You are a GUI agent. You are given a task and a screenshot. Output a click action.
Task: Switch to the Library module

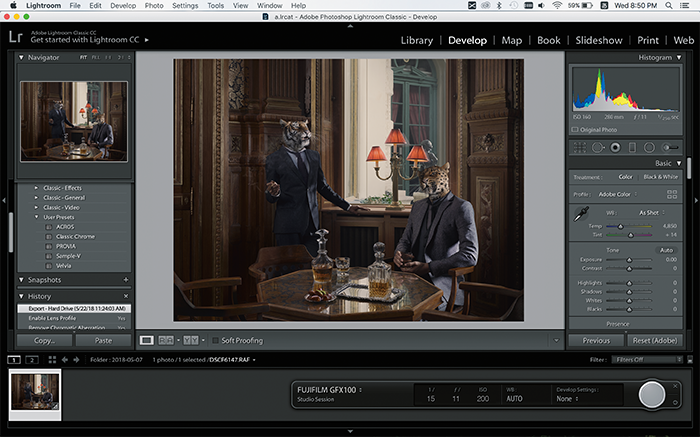(416, 40)
